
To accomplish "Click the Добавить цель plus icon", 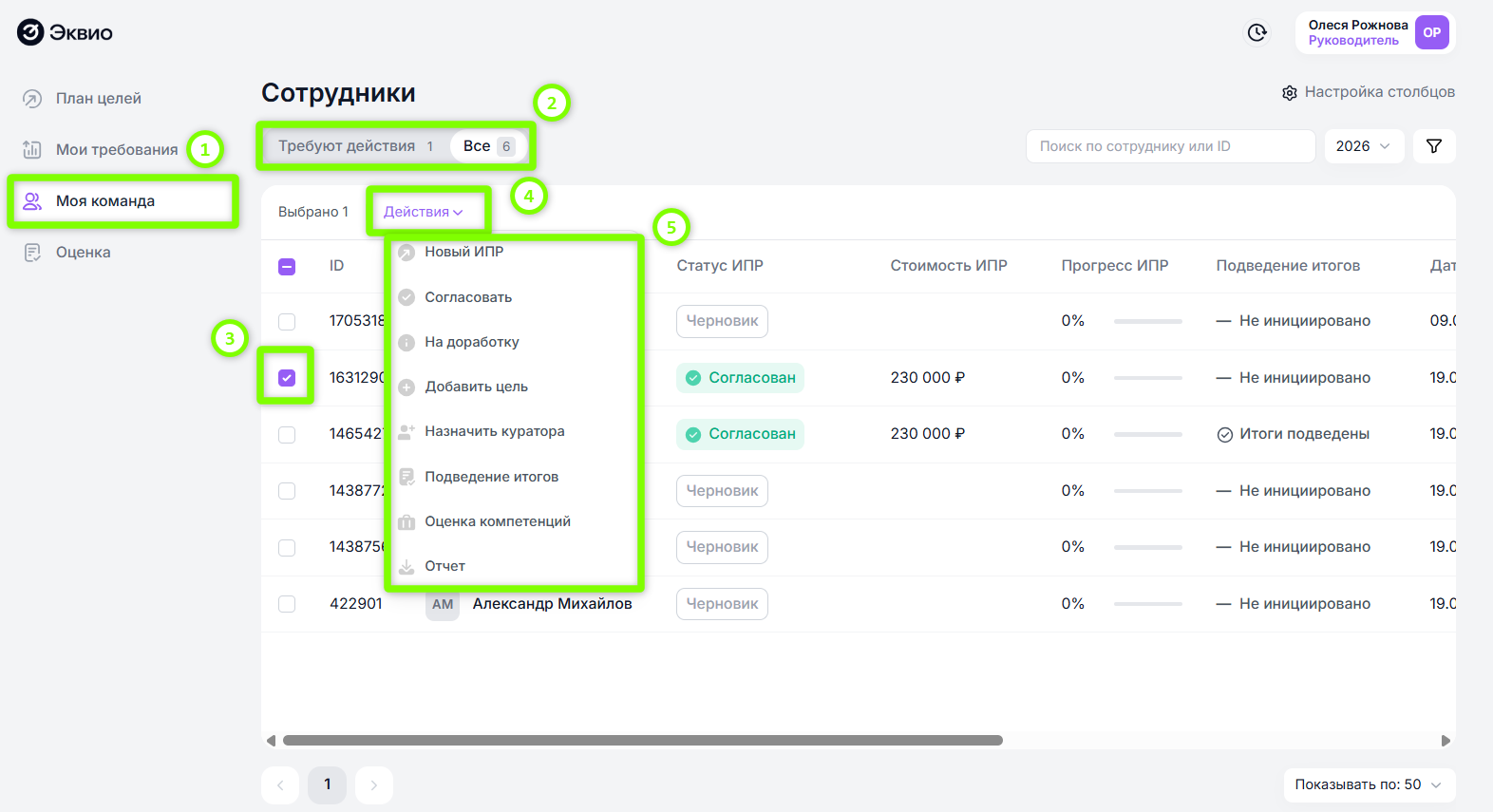I will point(406,387).
